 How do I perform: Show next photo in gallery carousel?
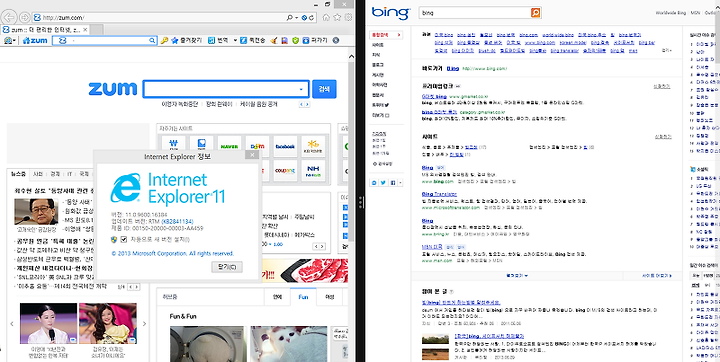[144, 323]
